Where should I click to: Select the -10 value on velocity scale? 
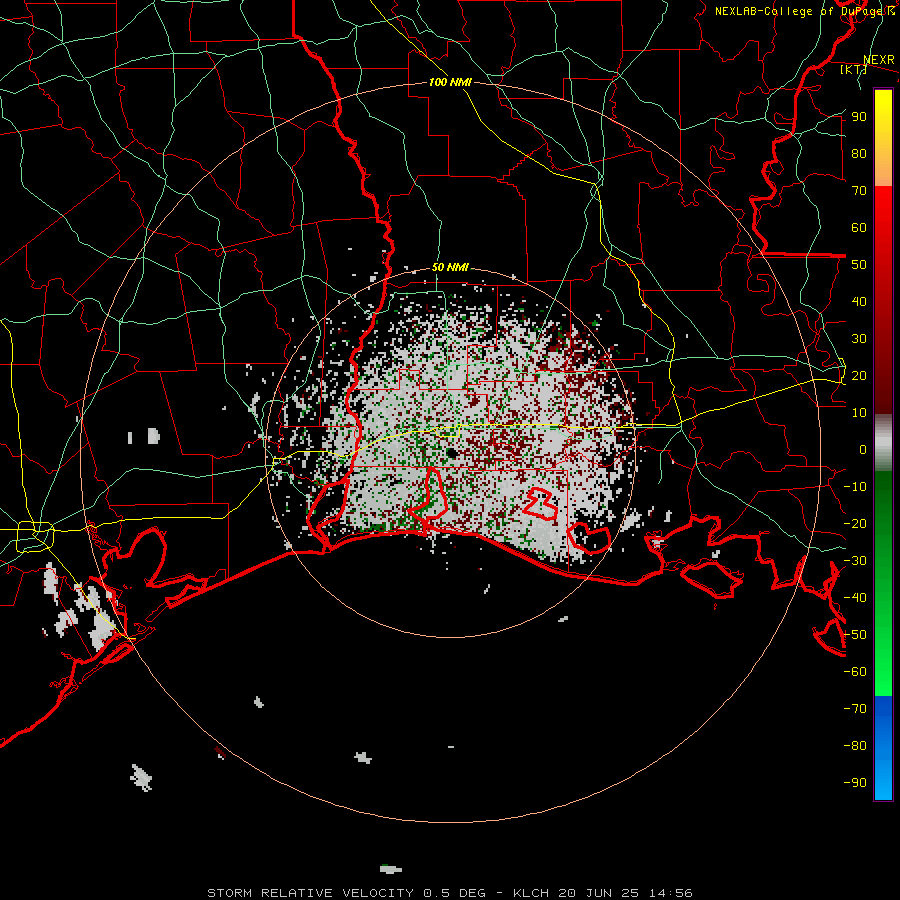tap(855, 487)
